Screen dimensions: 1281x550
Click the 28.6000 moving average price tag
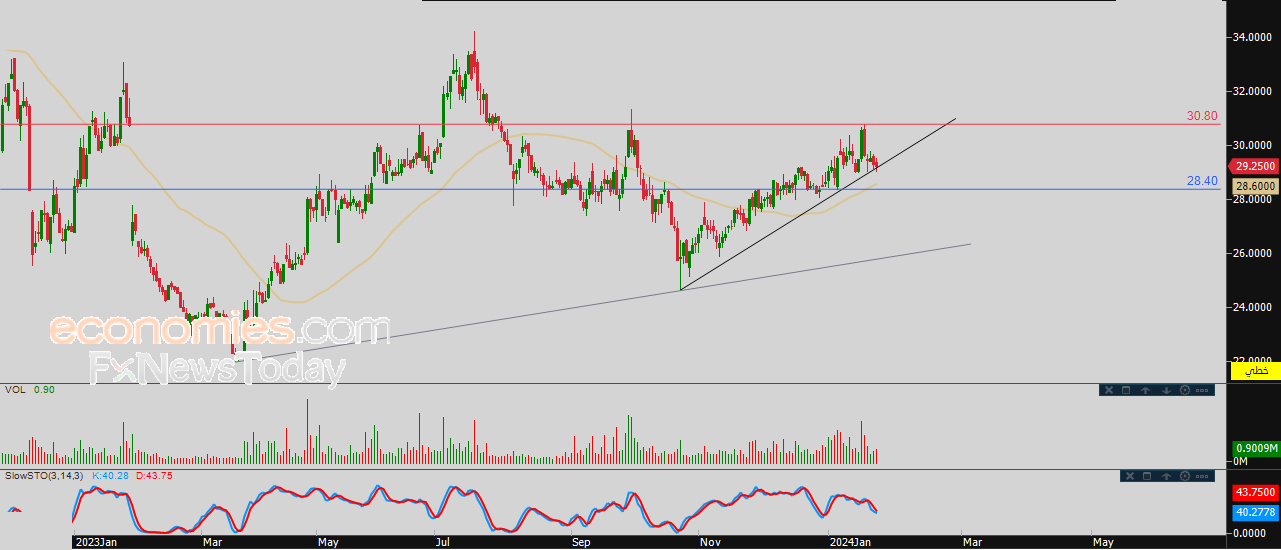coord(1253,186)
